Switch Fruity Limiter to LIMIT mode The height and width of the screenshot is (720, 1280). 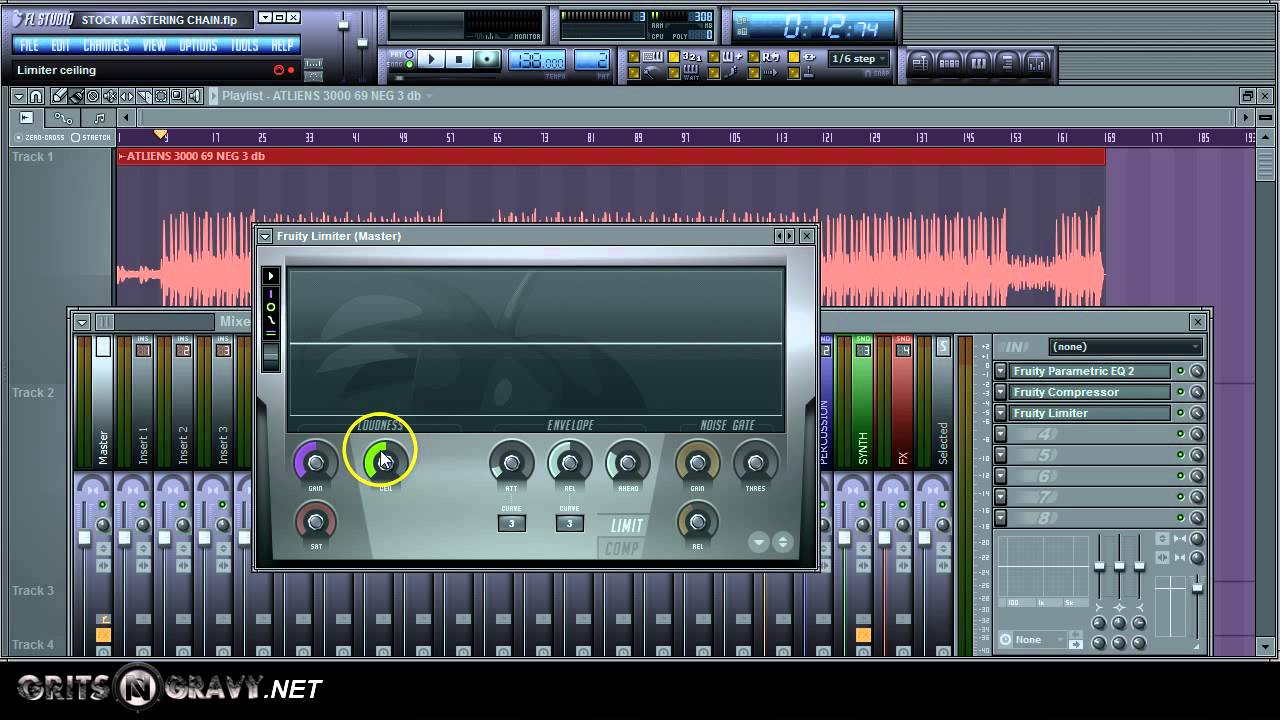627,526
